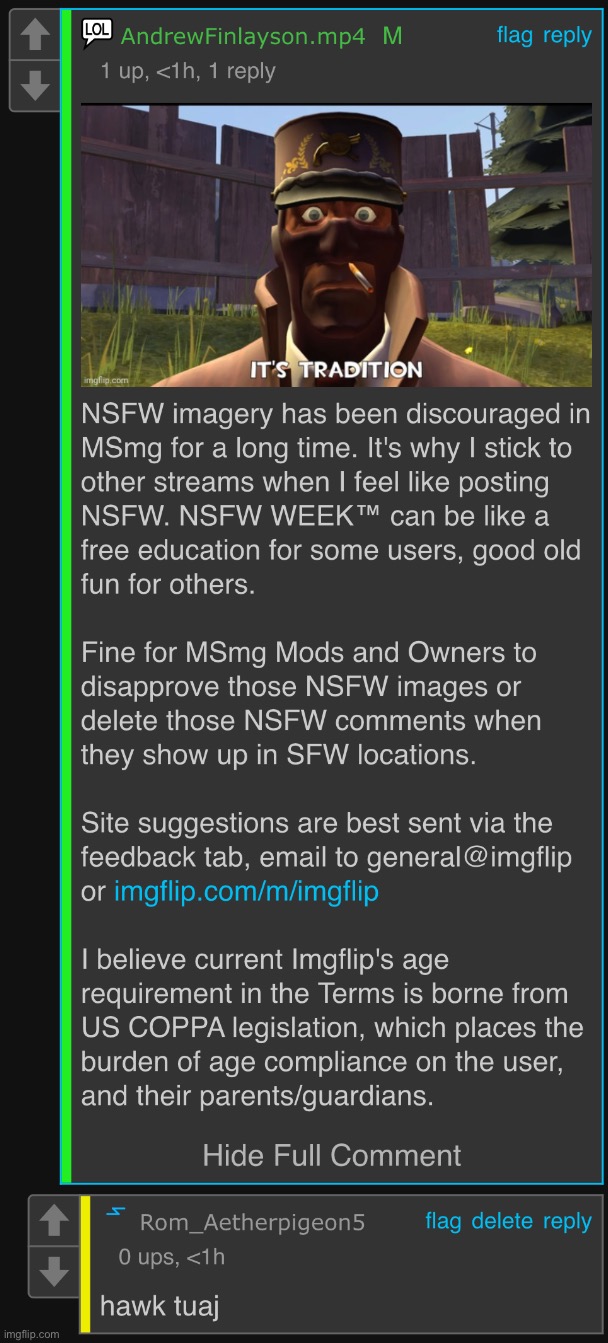The width and height of the screenshot is (608, 1343).
Task: Flag the hawk tuaj comment
Action: click(x=443, y=1221)
